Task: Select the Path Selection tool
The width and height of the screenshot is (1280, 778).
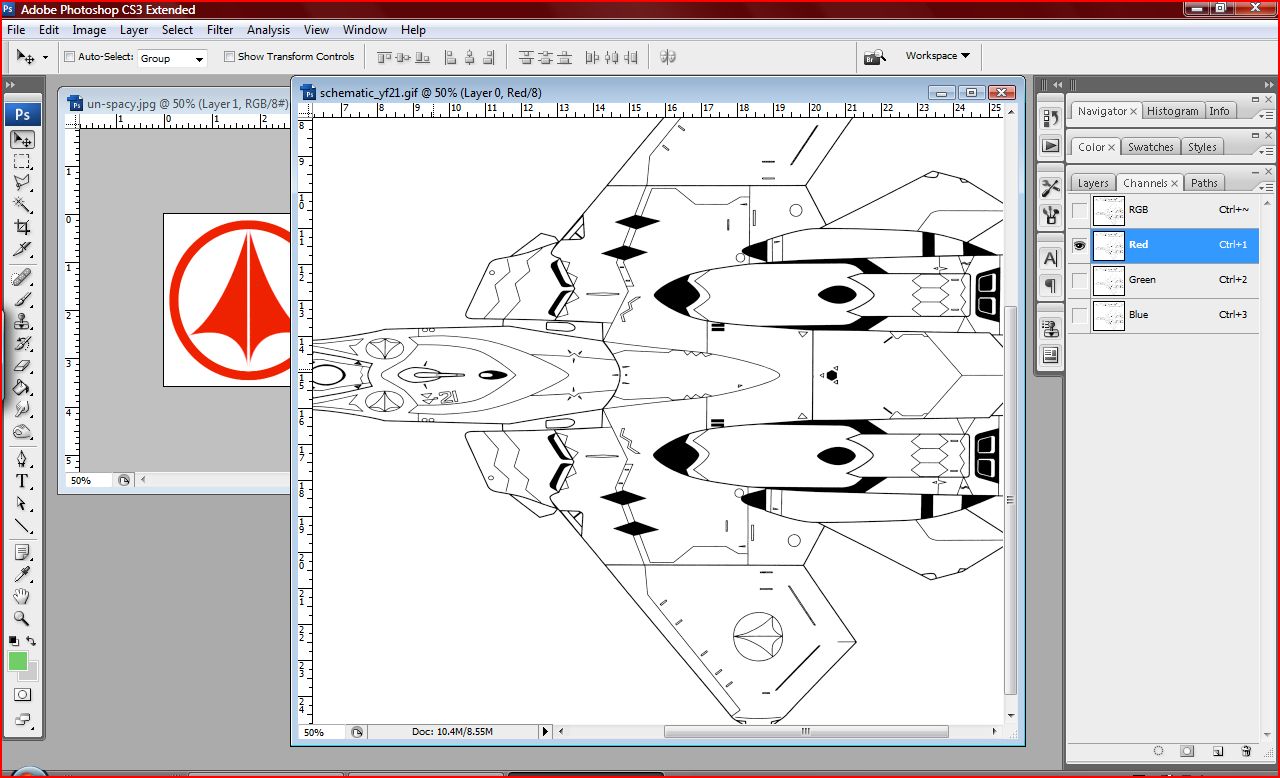Action: click(x=22, y=503)
